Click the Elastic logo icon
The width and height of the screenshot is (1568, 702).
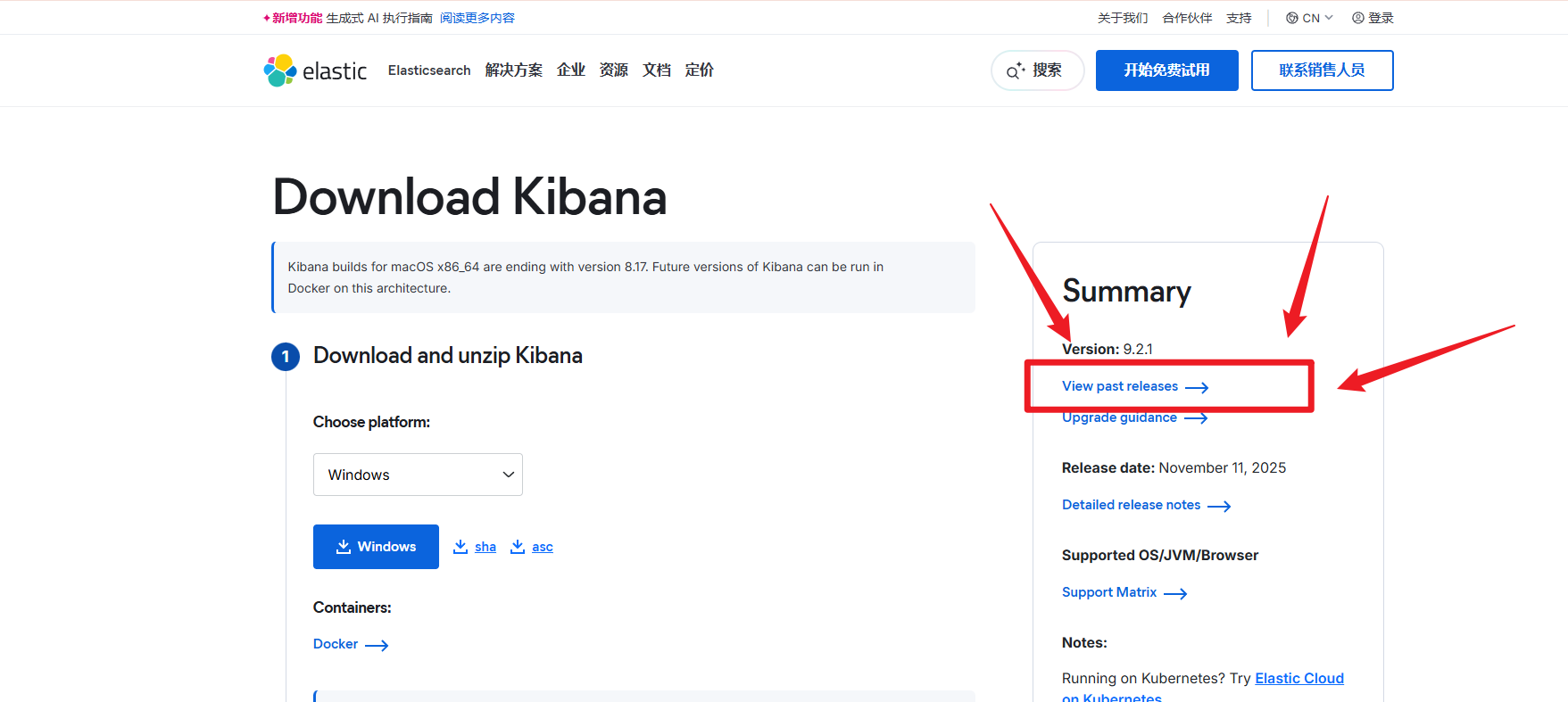(x=280, y=70)
